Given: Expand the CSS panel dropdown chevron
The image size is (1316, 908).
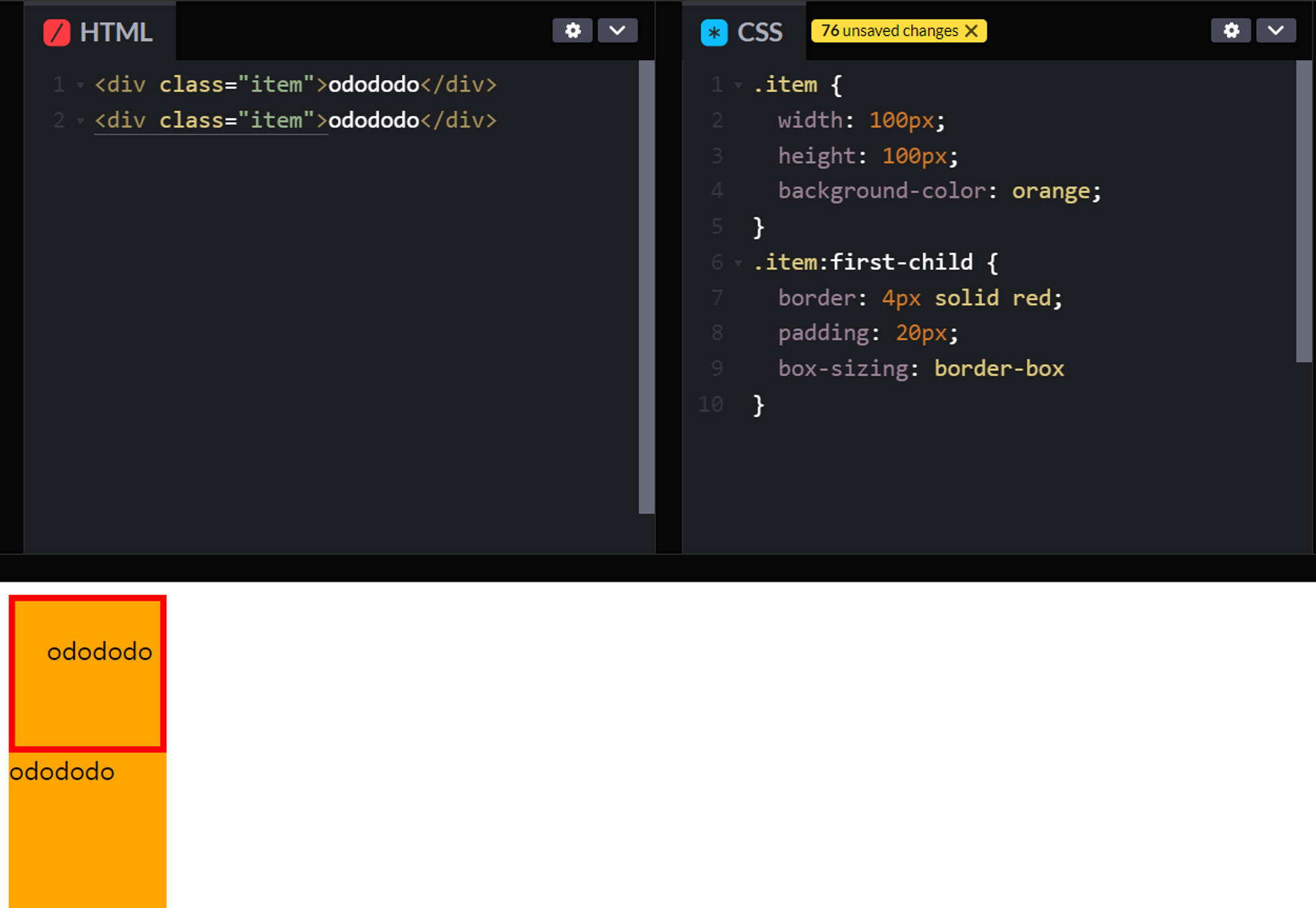Looking at the screenshot, I should 1275,31.
